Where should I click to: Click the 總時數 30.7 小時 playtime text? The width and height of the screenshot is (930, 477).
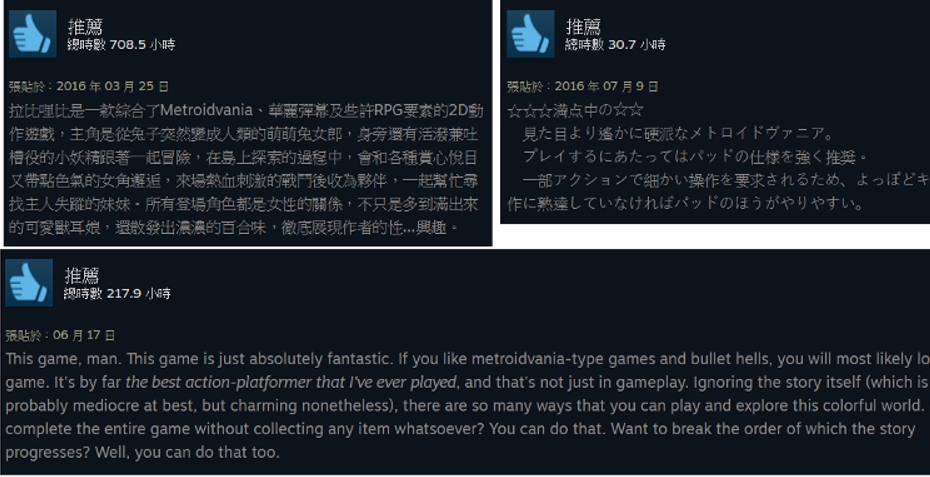[x=616, y=45]
